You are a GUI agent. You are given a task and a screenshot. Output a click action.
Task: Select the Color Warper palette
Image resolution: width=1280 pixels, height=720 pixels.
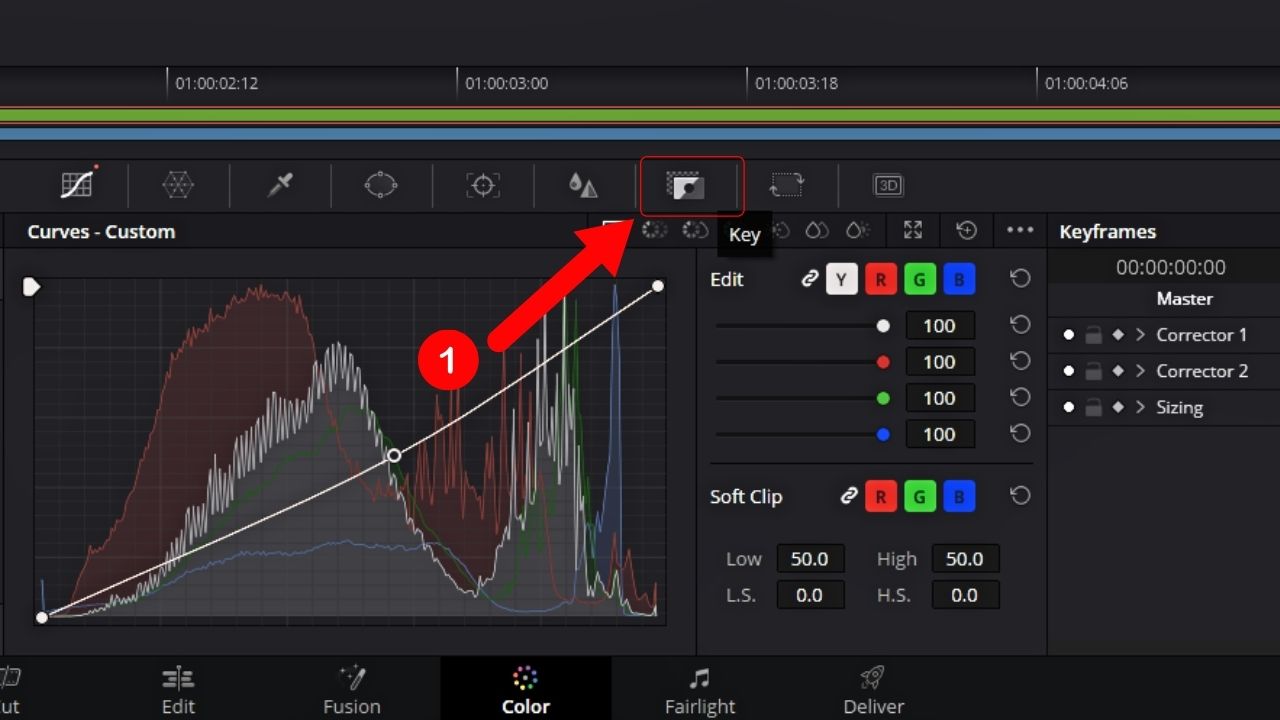pos(178,185)
